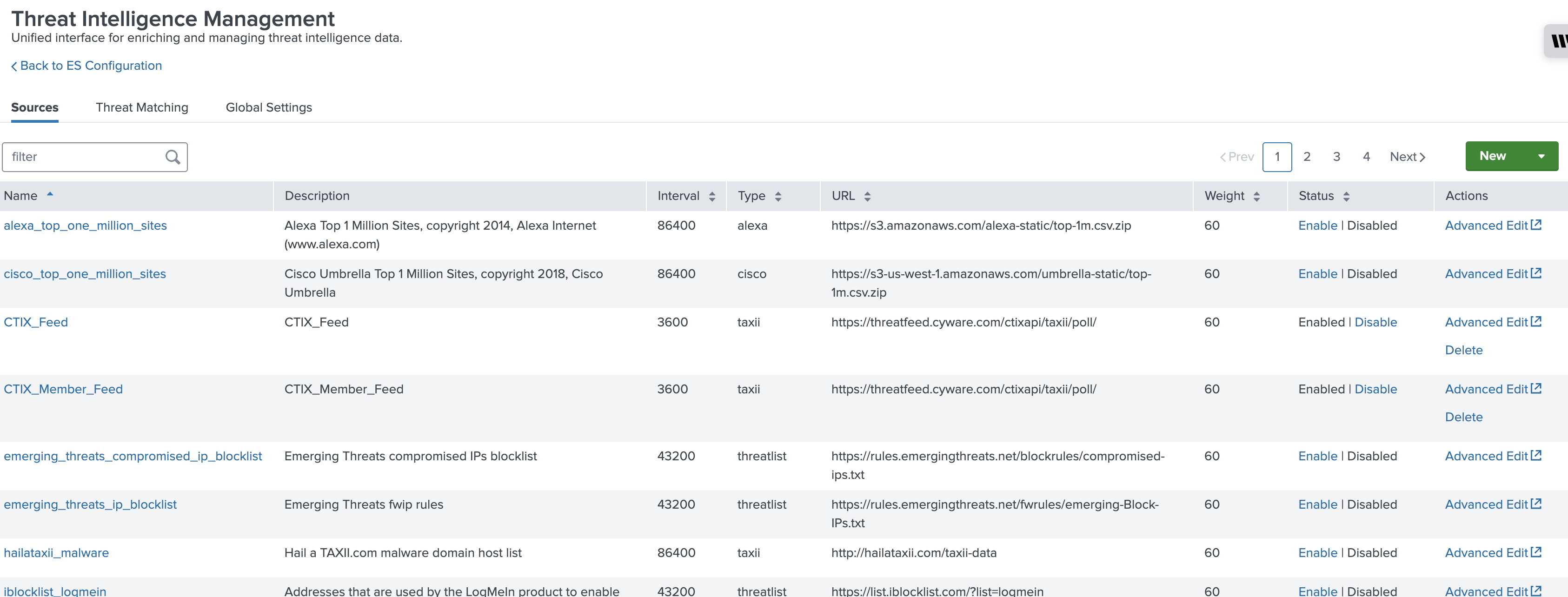
Task: Sort table by Status column arrows
Action: click(1346, 196)
